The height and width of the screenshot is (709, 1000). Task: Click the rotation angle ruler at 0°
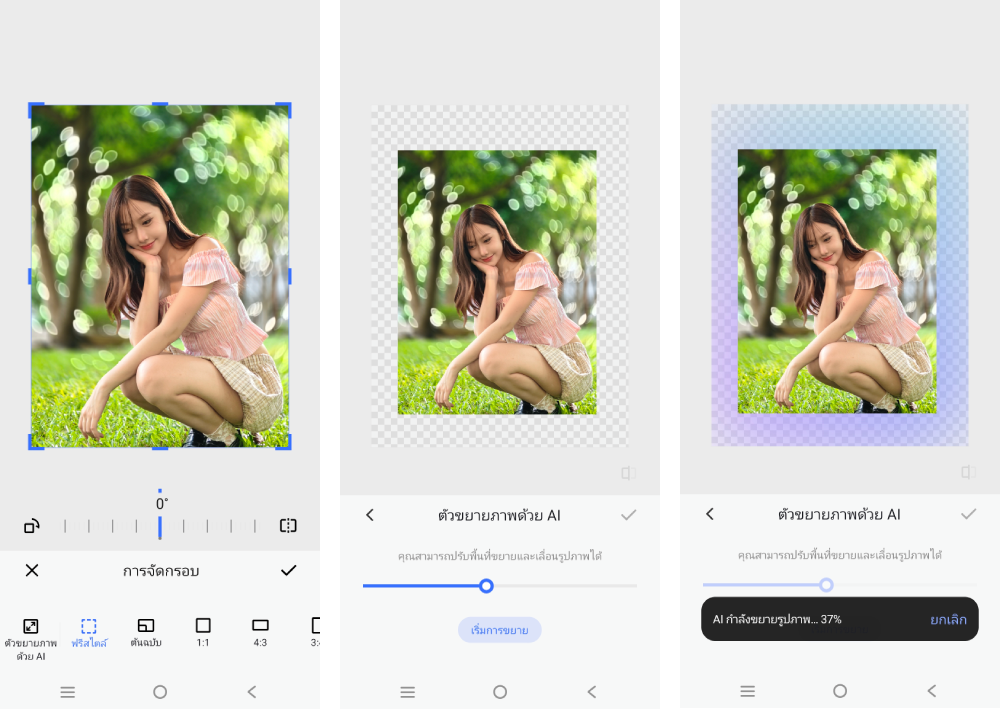pos(160,526)
